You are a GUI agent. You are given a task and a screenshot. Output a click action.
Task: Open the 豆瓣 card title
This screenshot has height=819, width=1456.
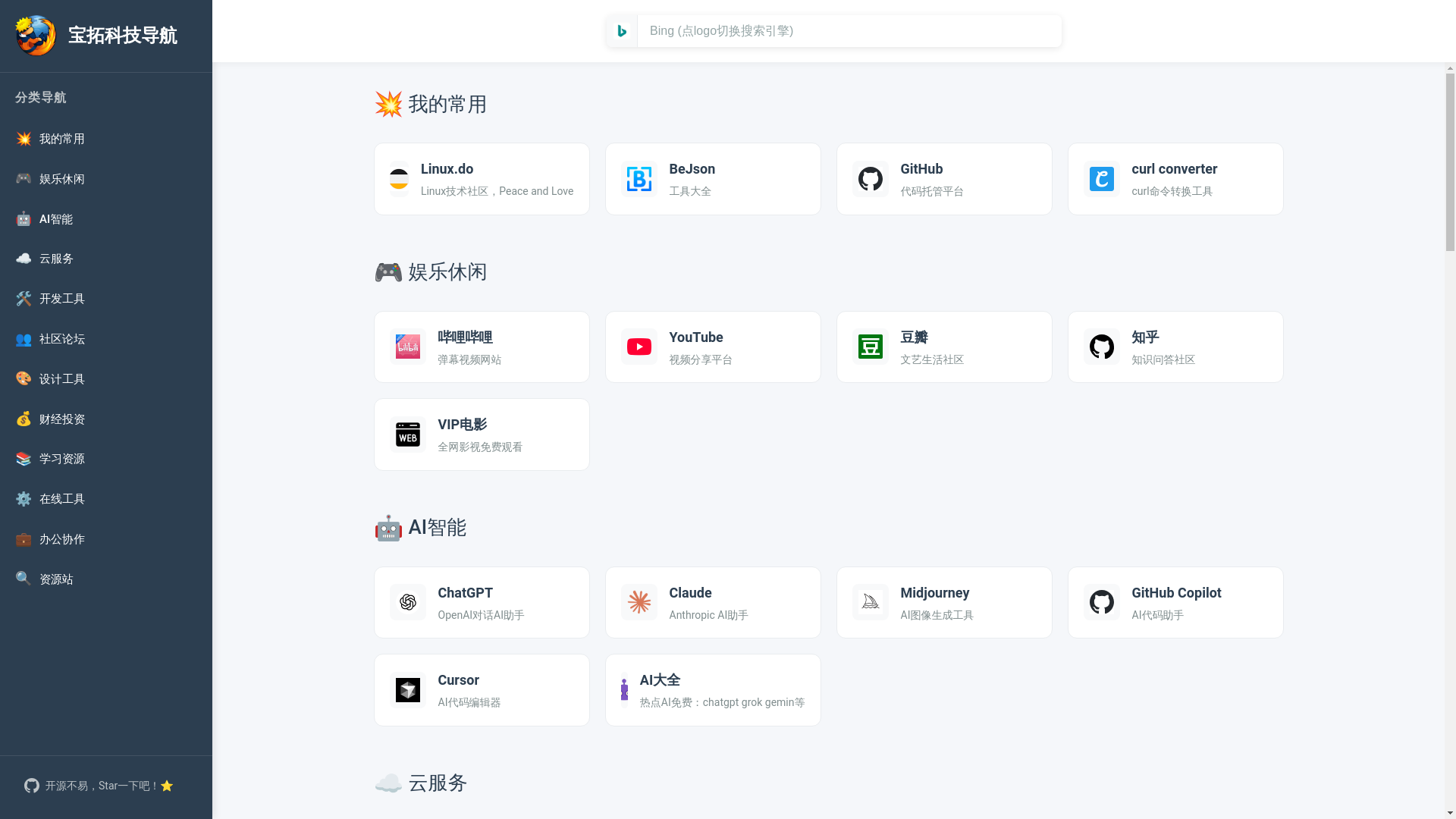point(914,337)
